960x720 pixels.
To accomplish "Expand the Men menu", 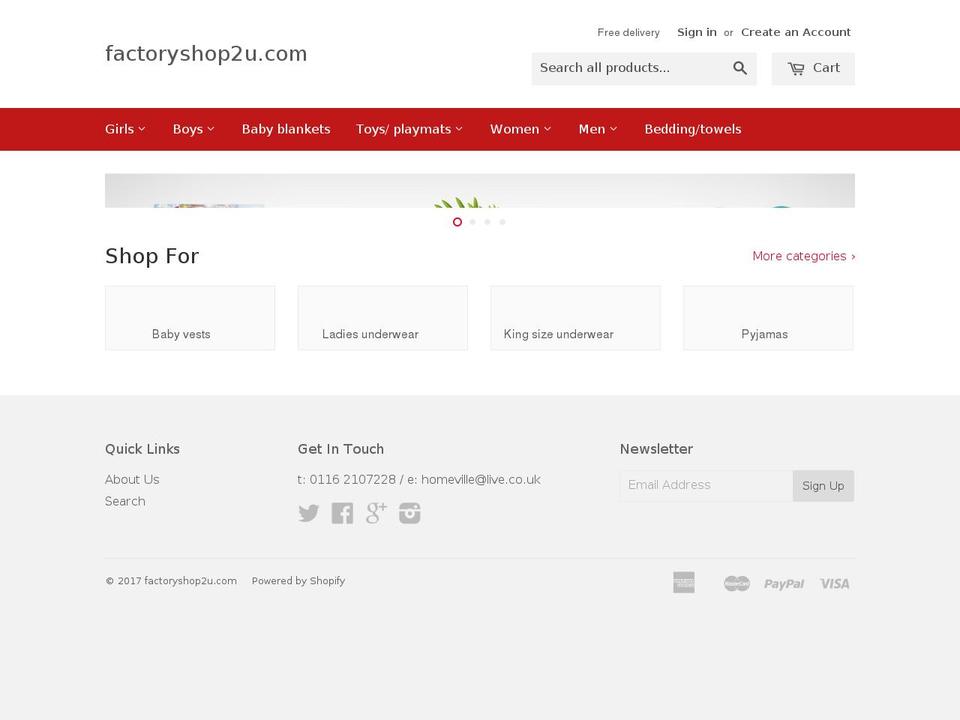I will (x=598, y=129).
